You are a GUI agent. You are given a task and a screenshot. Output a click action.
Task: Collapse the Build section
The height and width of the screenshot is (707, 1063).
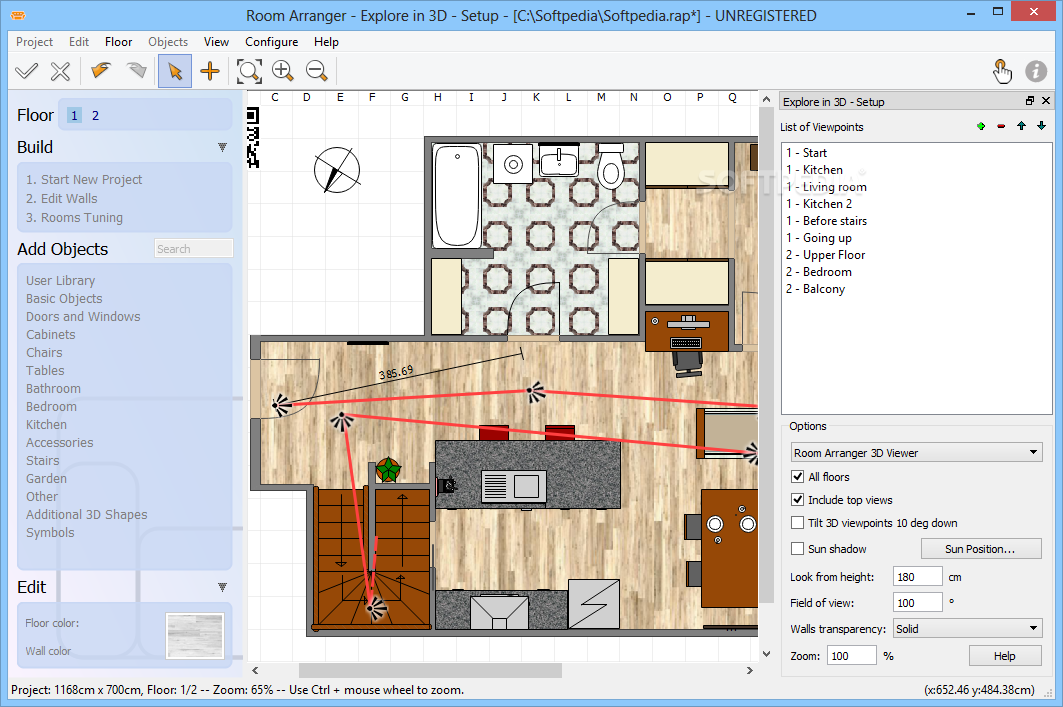click(222, 147)
